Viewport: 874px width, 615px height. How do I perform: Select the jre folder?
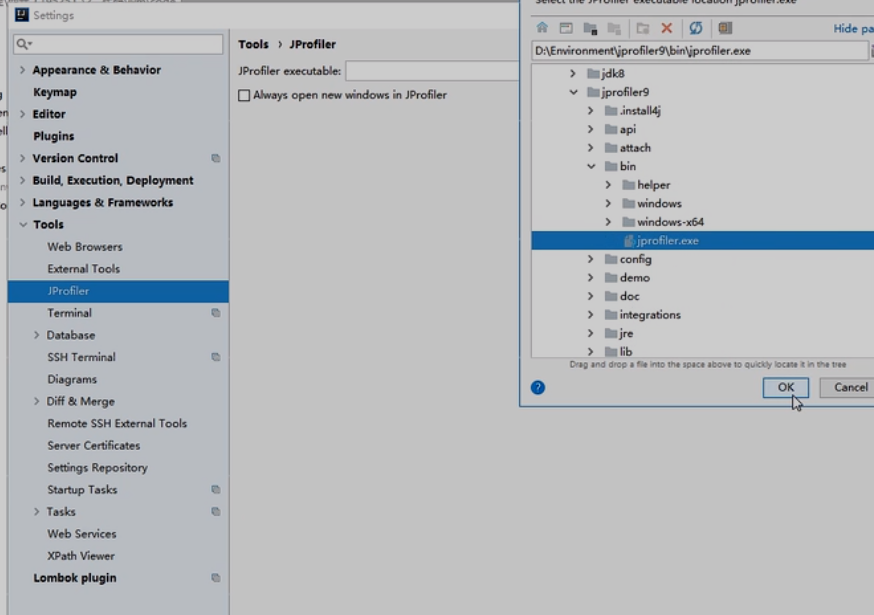point(626,333)
